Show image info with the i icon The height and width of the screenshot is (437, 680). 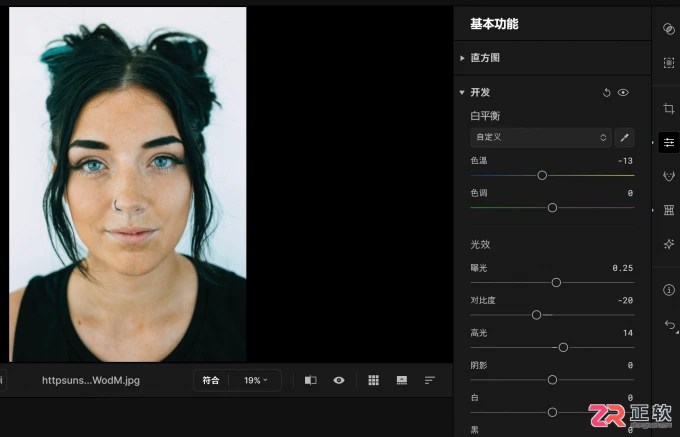[x=669, y=290]
